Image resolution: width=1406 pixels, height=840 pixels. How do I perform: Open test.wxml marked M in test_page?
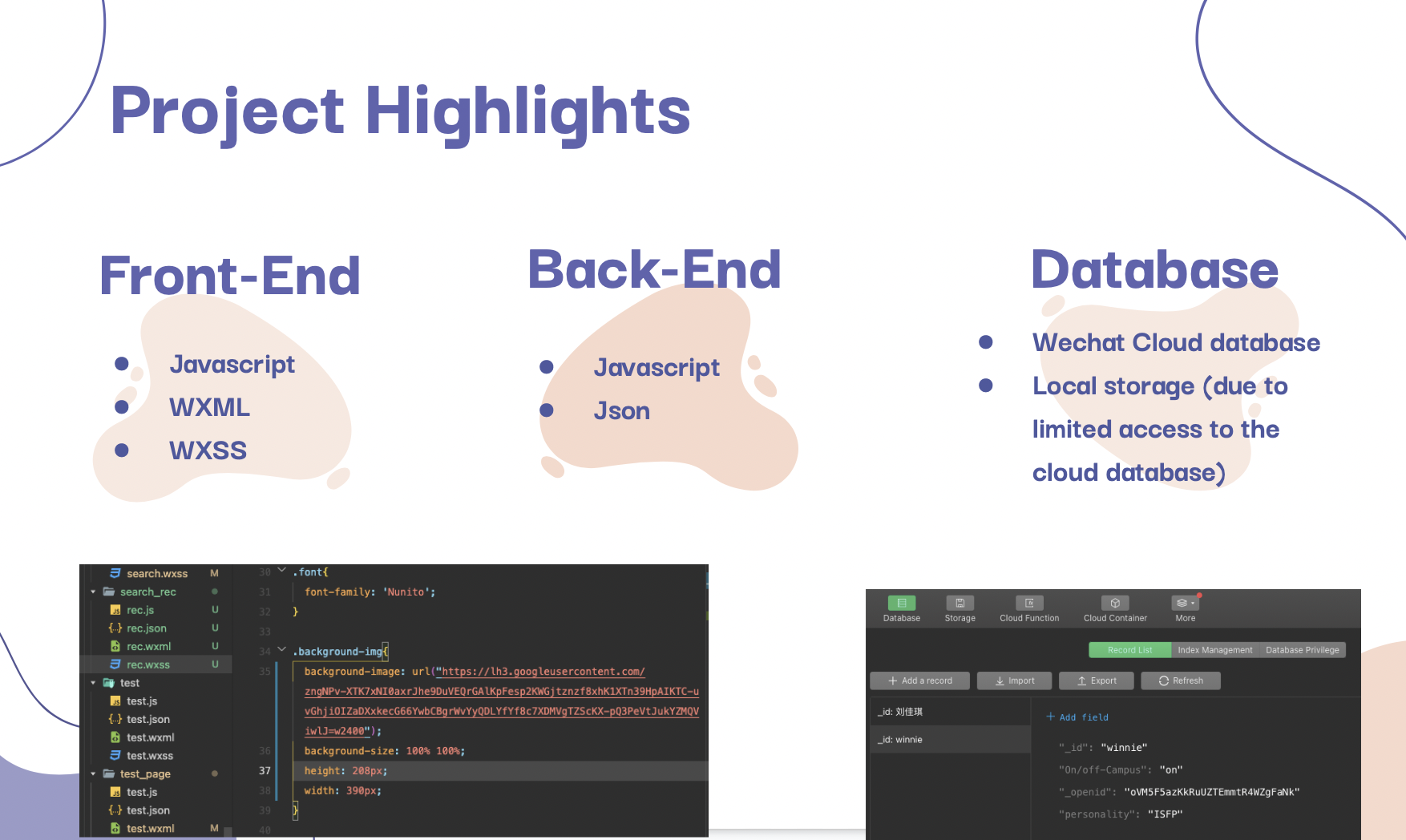(150, 829)
